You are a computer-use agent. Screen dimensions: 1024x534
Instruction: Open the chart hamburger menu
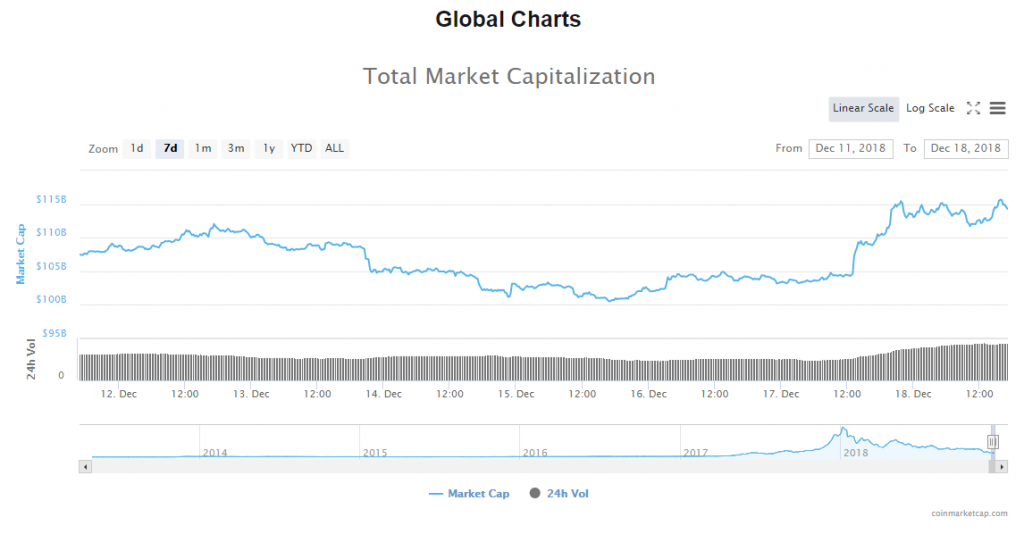click(997, 108)
